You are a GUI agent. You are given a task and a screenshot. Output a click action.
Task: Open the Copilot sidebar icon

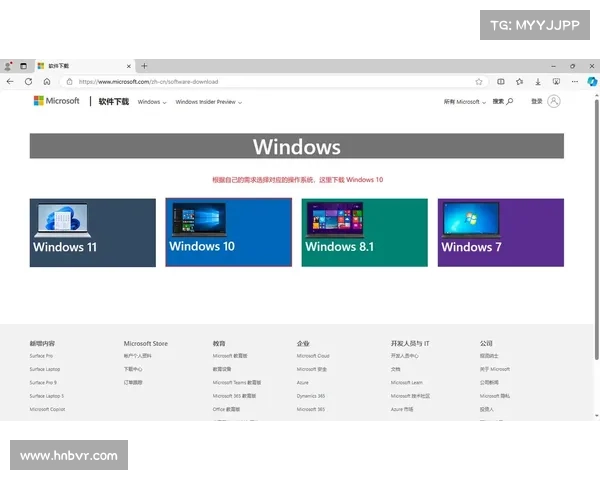pos(592,82)
